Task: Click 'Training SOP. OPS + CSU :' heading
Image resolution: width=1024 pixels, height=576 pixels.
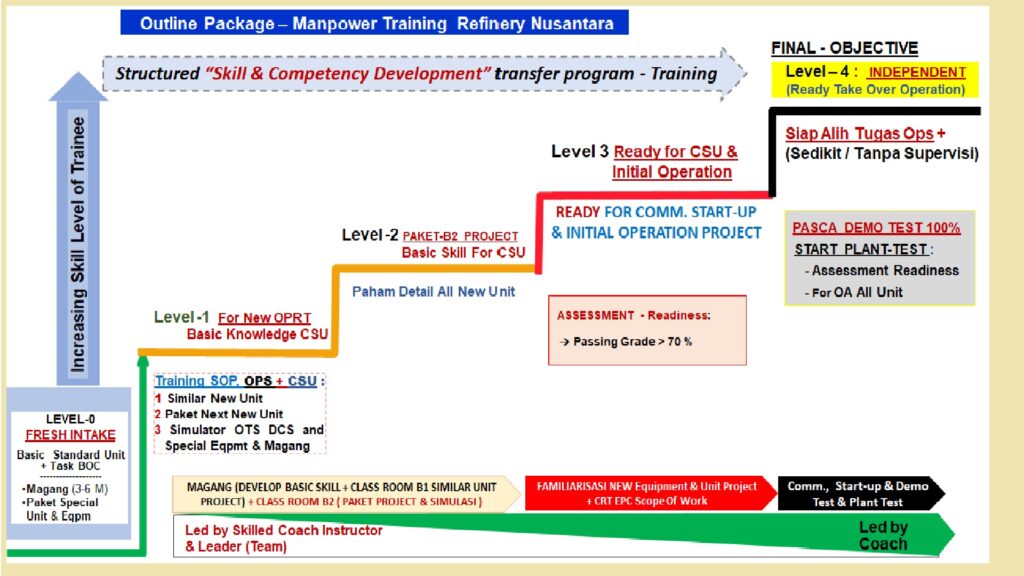Action: tap(239, 381)
